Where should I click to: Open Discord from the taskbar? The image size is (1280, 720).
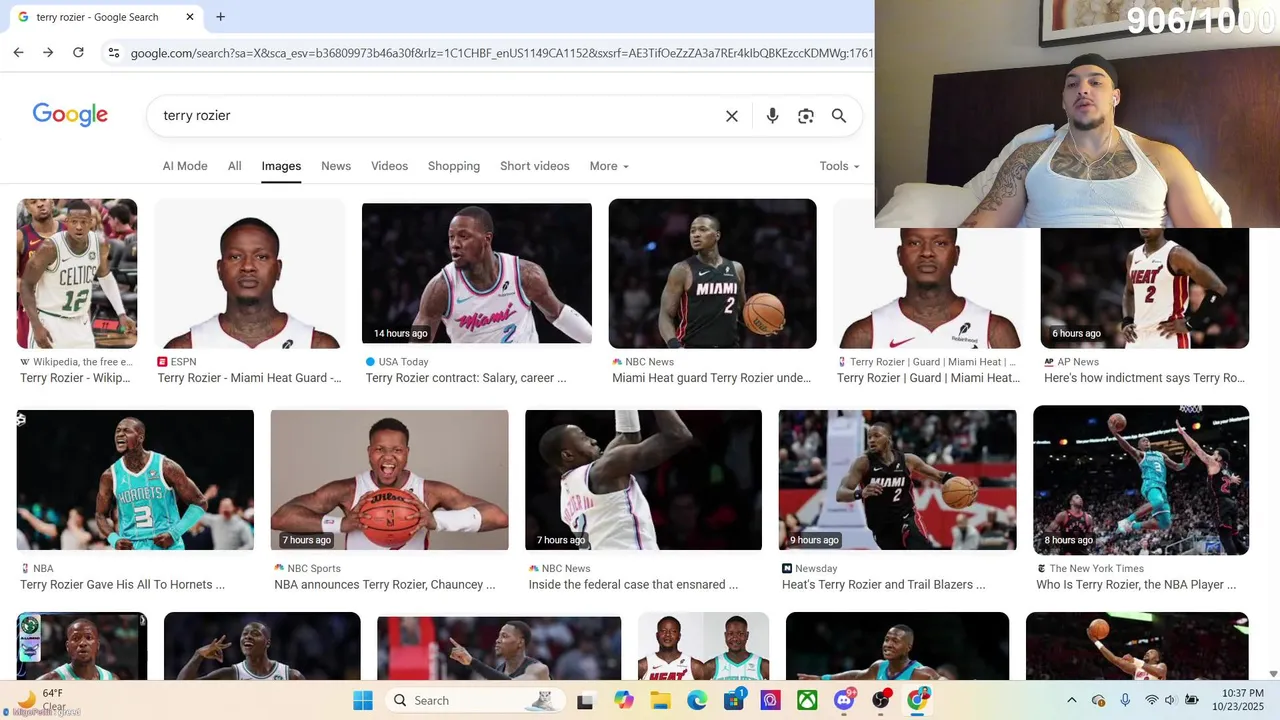[x=844, y=700]
